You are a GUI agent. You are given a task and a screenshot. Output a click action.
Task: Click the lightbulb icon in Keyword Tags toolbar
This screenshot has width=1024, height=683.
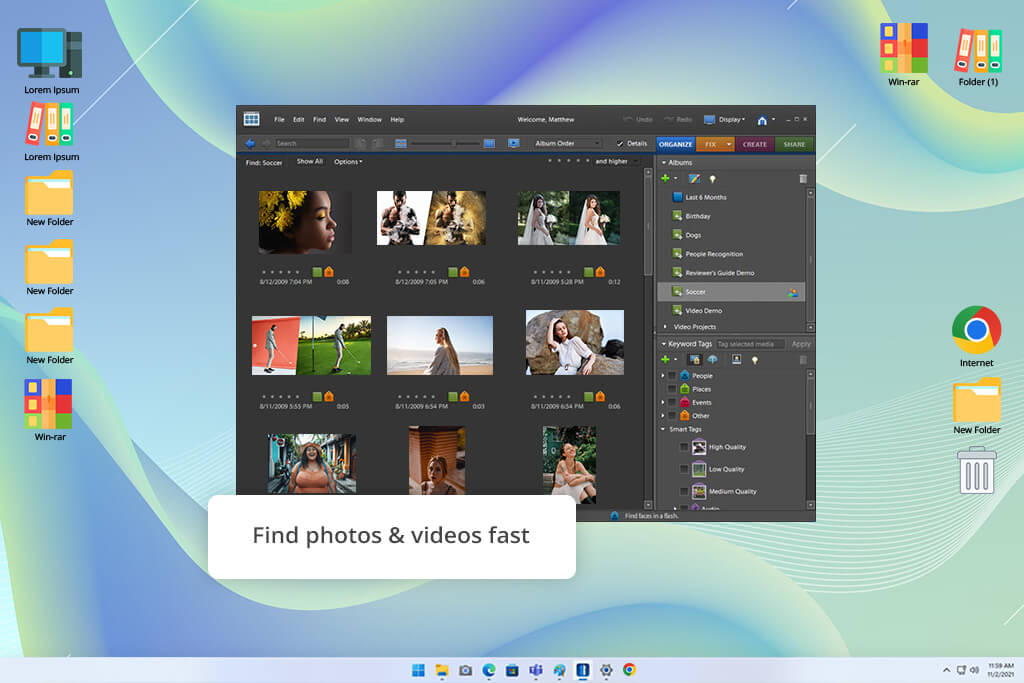(755, 360)
